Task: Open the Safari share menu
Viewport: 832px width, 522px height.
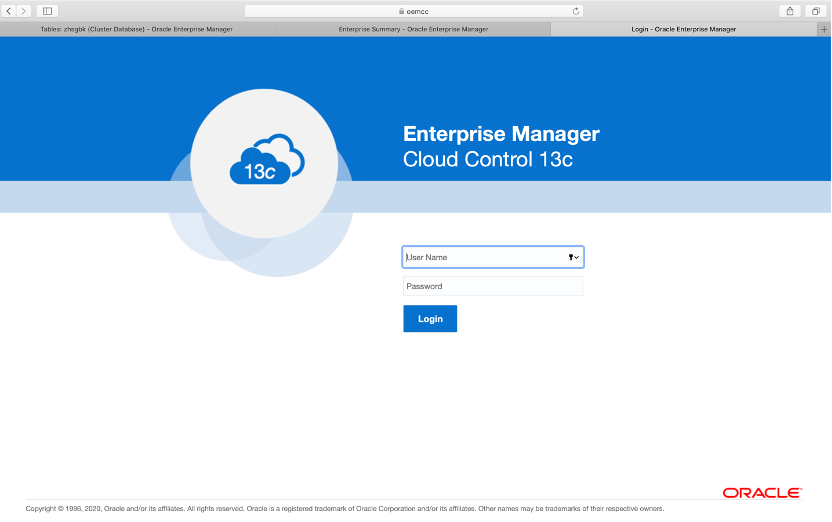Action: pos(790,11)
